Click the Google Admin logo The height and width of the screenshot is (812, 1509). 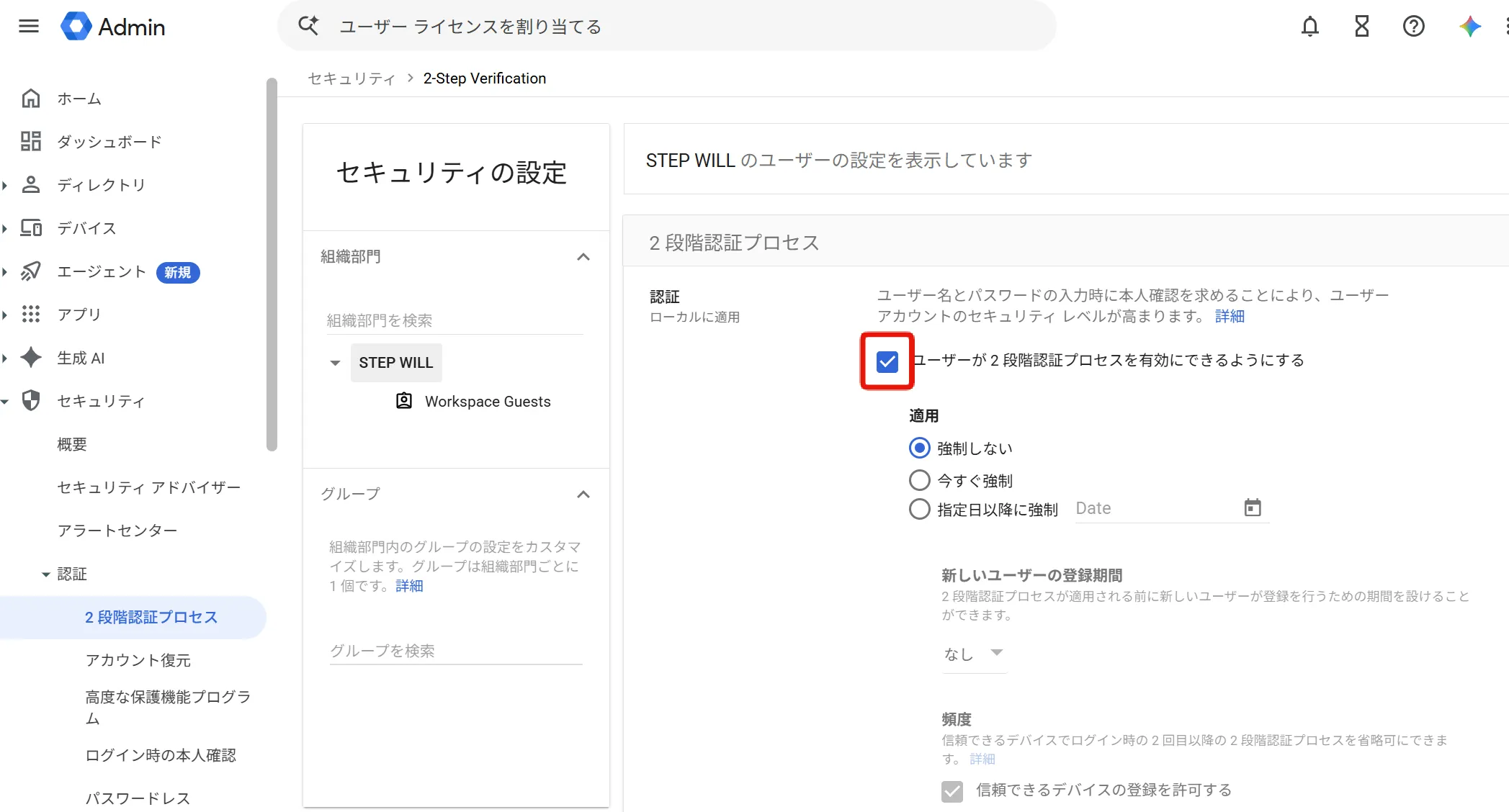[113, 27]
